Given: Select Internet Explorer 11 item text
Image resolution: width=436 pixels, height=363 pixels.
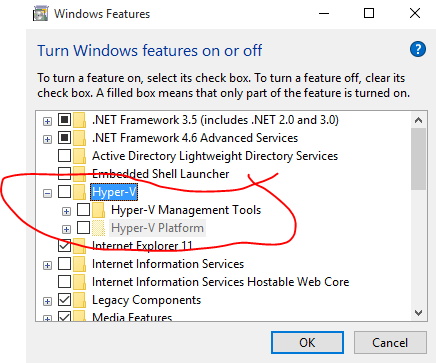Looking at the screenshot, I should coord(142,246).
